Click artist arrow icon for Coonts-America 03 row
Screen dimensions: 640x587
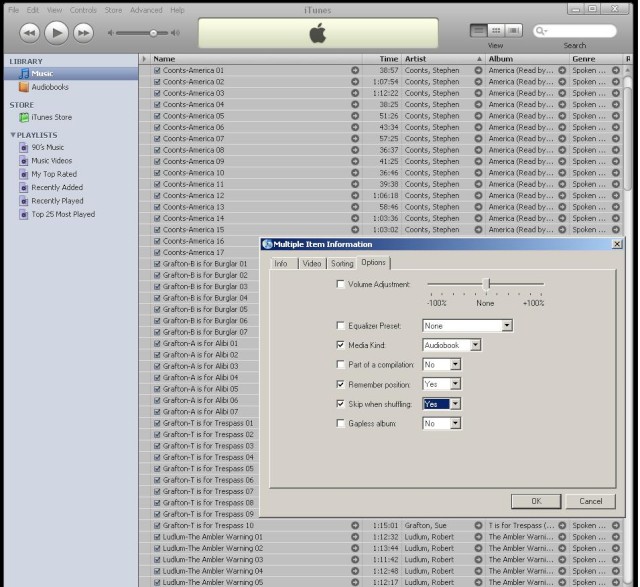coord(478,93)
